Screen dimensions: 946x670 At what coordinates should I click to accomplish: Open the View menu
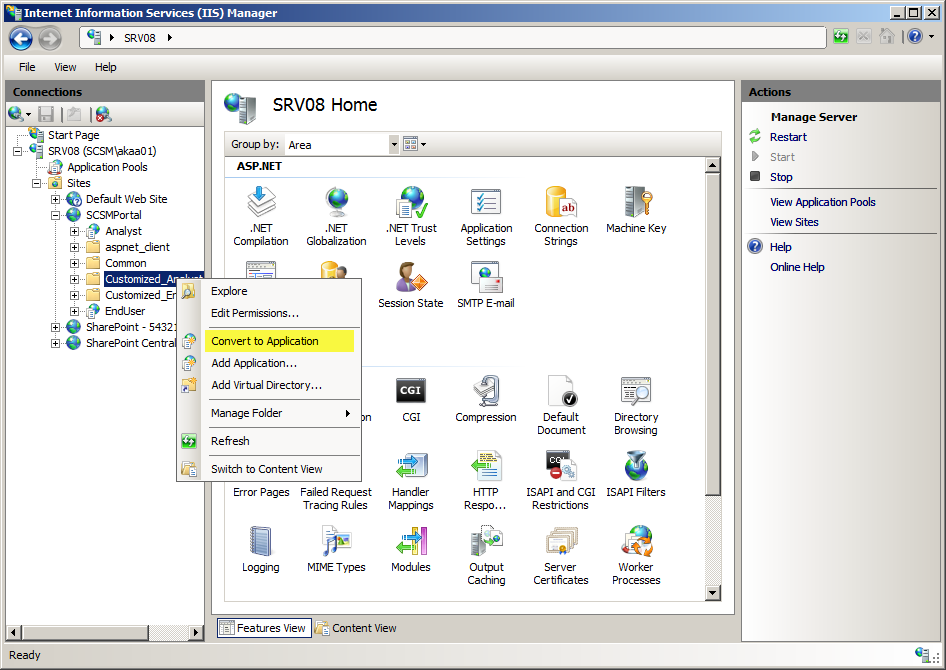coord(65,67)
